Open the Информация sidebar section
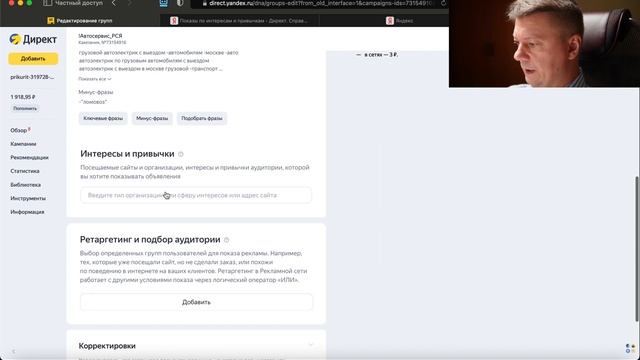This screenshot has height=360, width=640. 27,212
